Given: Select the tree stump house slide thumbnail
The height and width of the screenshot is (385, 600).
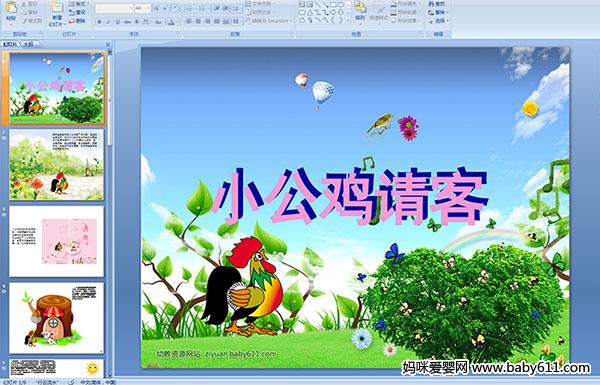Looking at the screenshot, I should pos(56,318).
